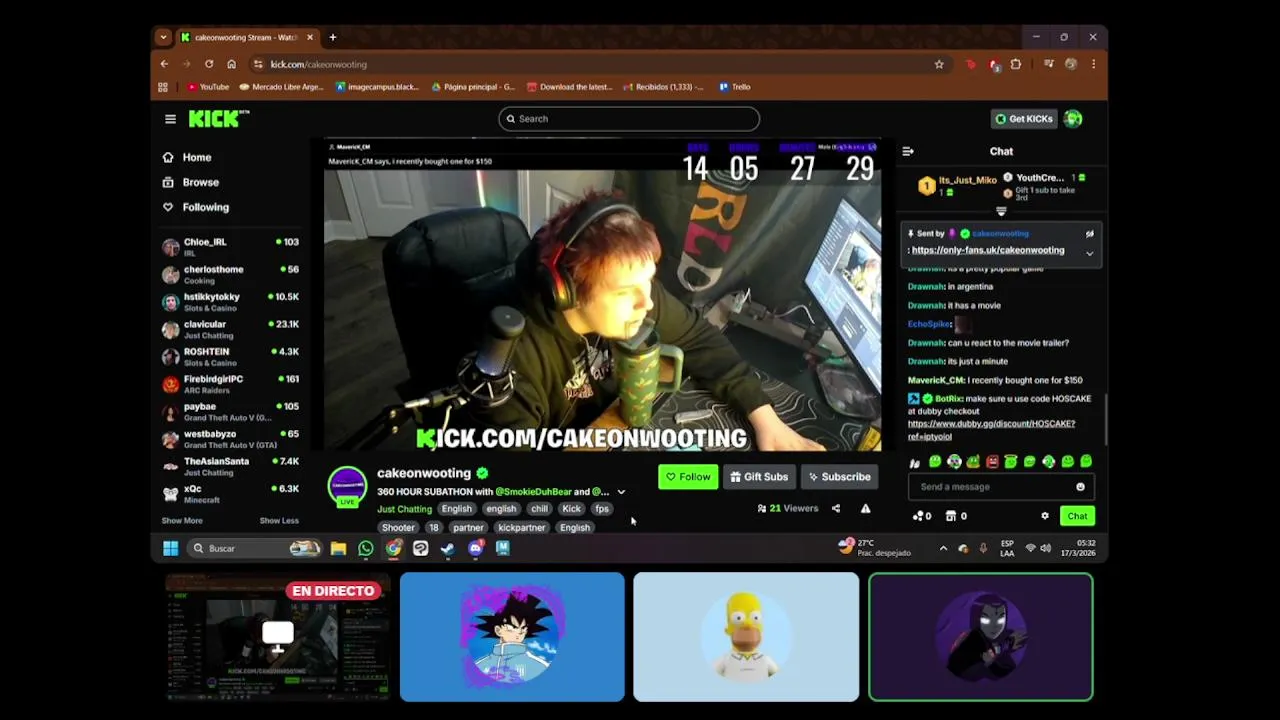Expand the pinned message chevron

pyautogui.click(x=1089, y=253)
